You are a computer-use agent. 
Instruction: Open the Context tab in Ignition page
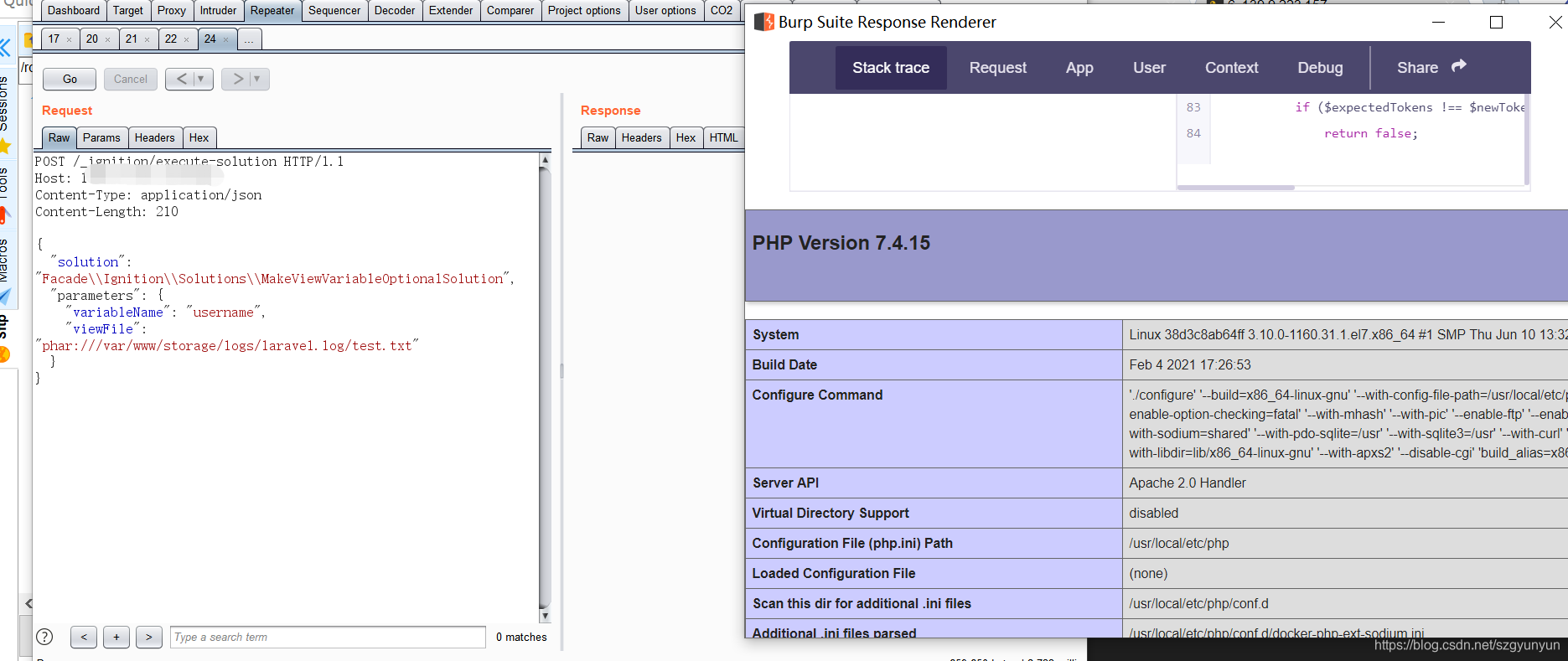(1232, 68)
